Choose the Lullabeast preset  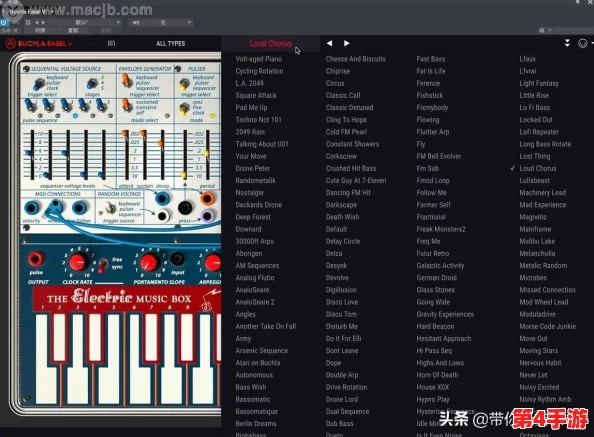(x=535, y=180)
